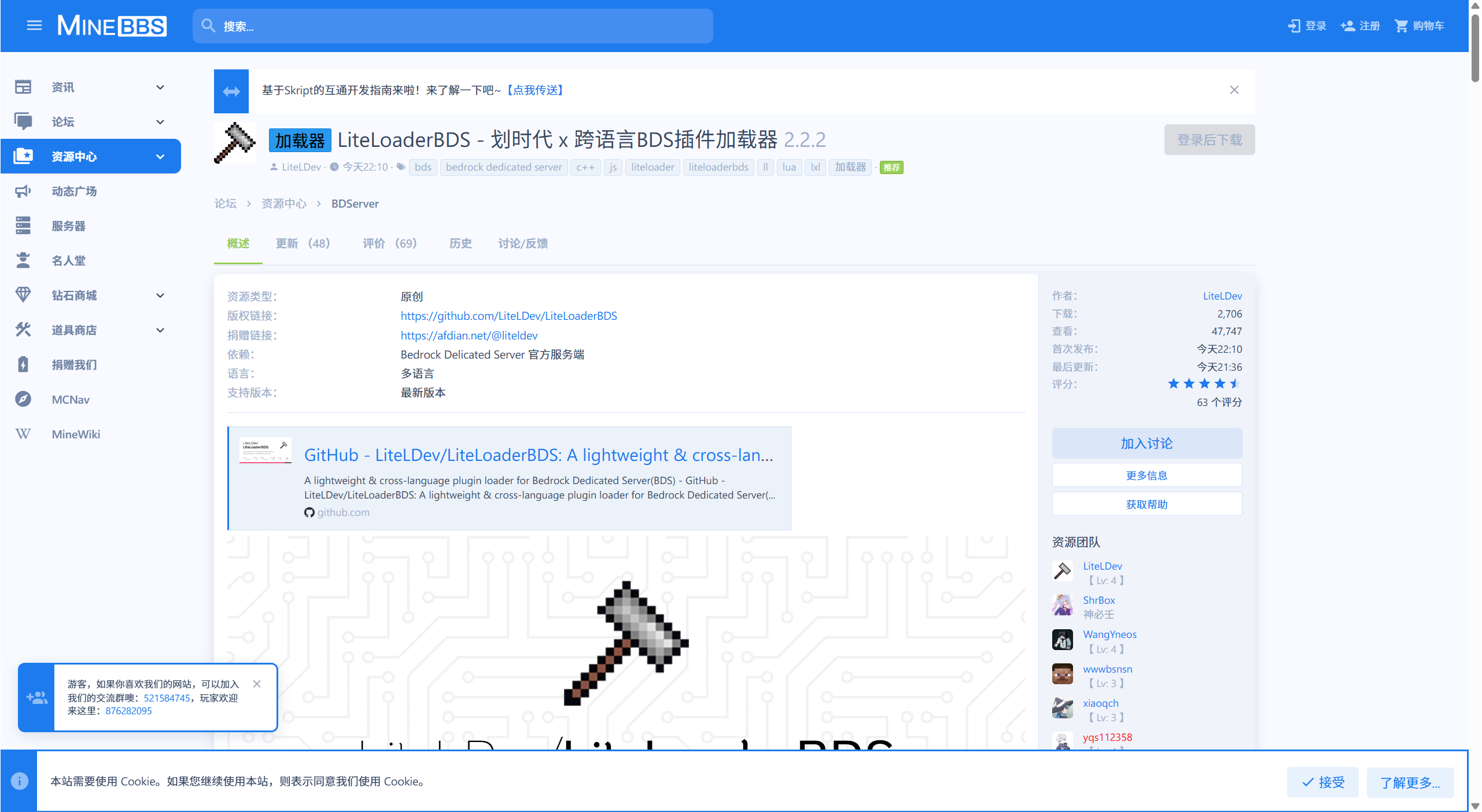Click the 了解更多 cookie button
The width and height of the screenshot is (1482, 812).
click(x=1410, y=783)
